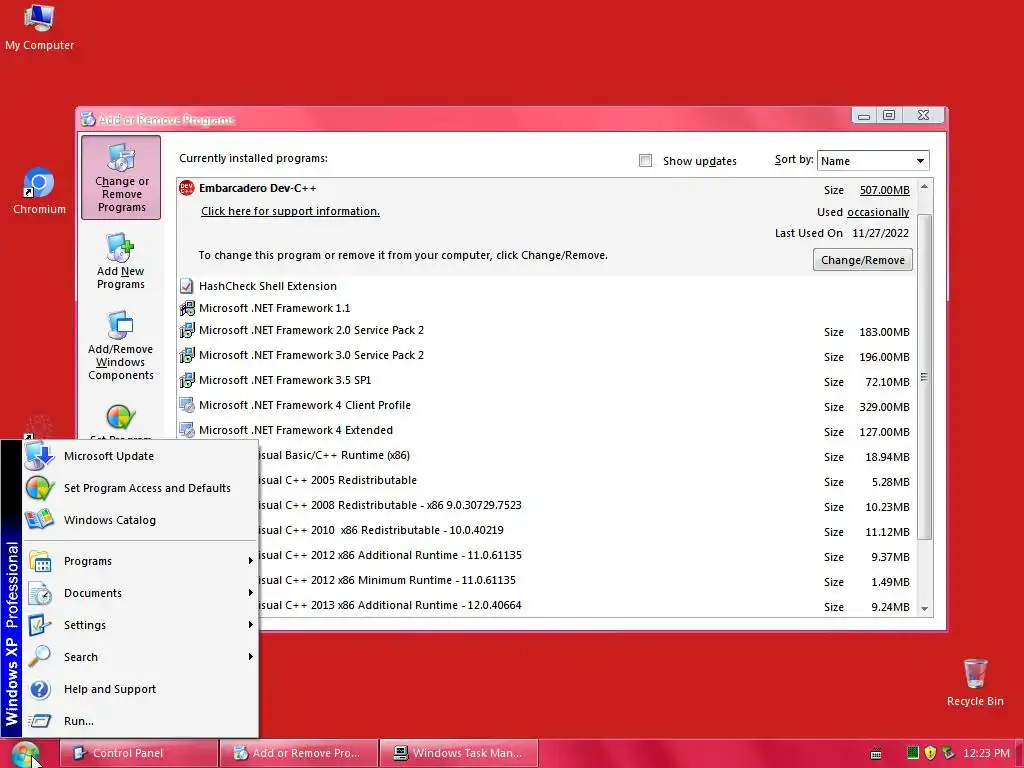Click .NET Framework 3.0 Service Pack 2 icon

(187, 355)
